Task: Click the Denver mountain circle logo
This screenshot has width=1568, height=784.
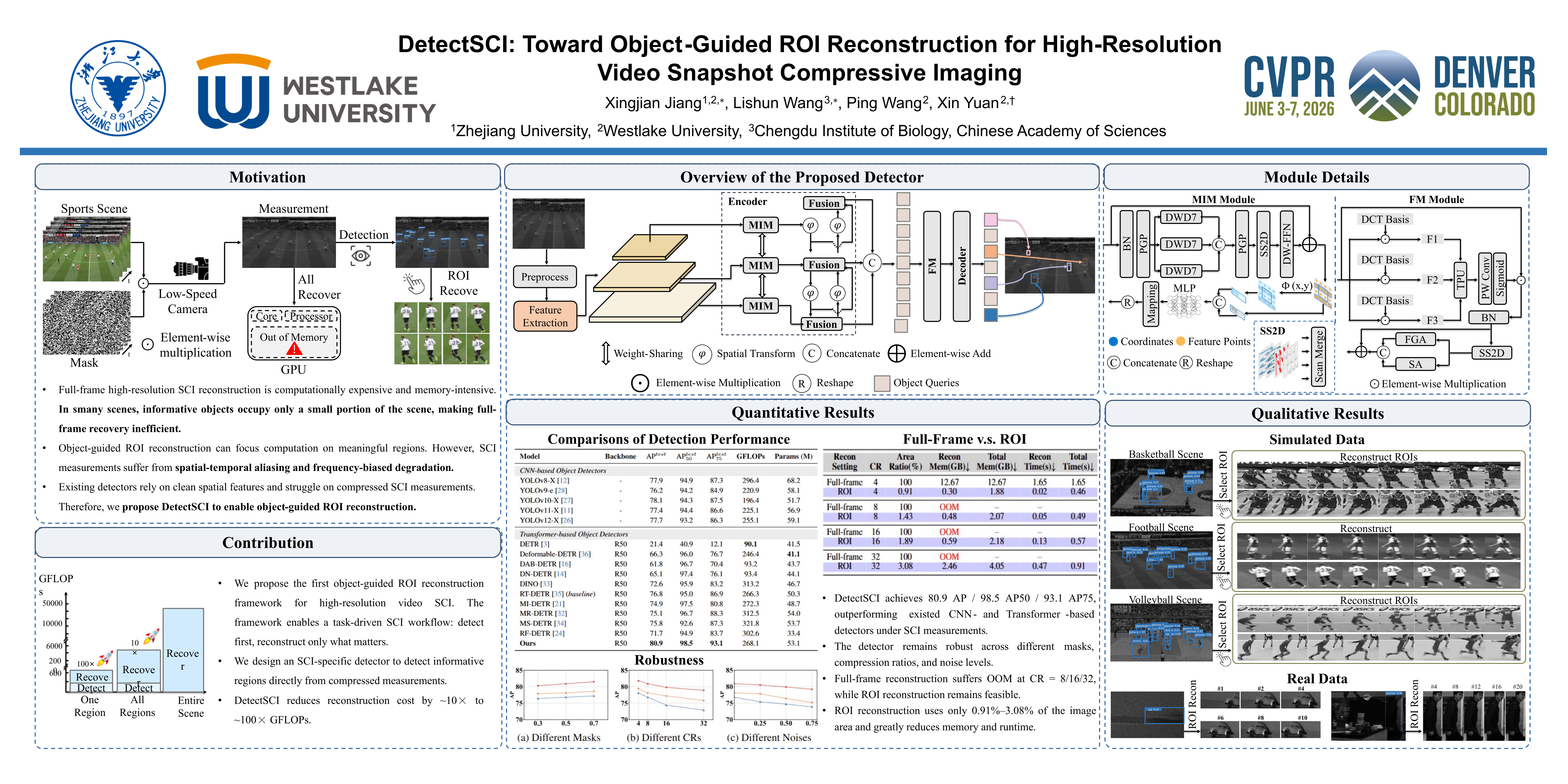Action: pos(1384,86)
